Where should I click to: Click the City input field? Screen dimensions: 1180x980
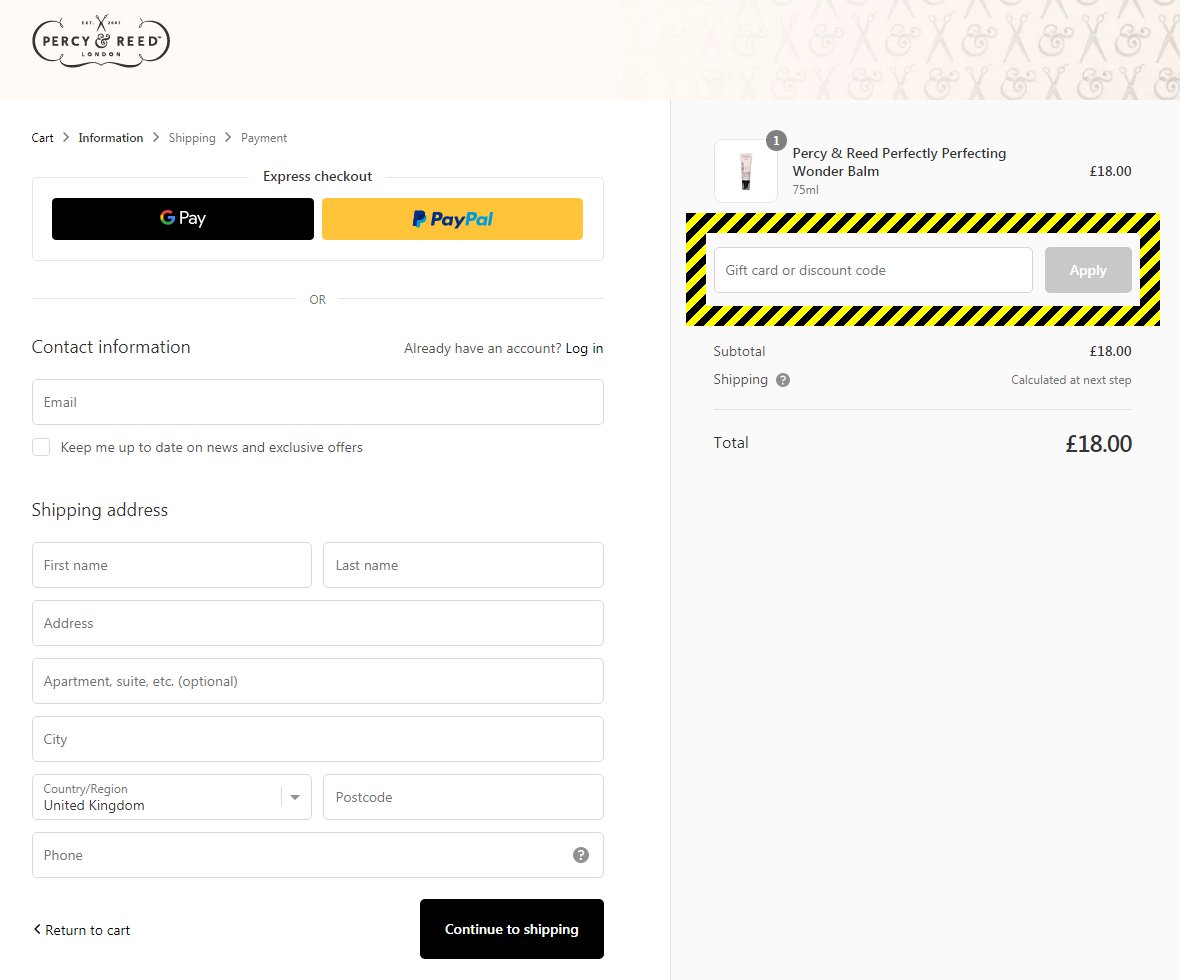(317, 739)
